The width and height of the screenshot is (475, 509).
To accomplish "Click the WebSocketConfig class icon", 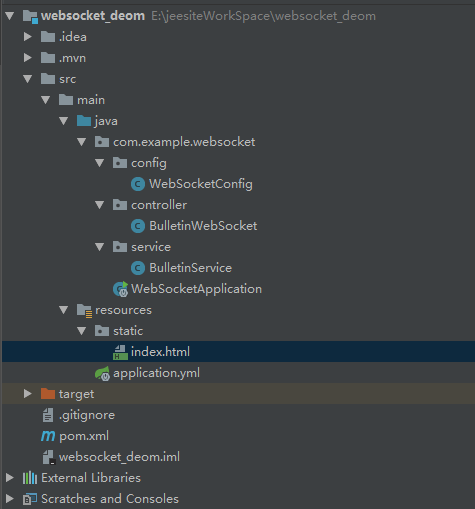I will [138, 184].
